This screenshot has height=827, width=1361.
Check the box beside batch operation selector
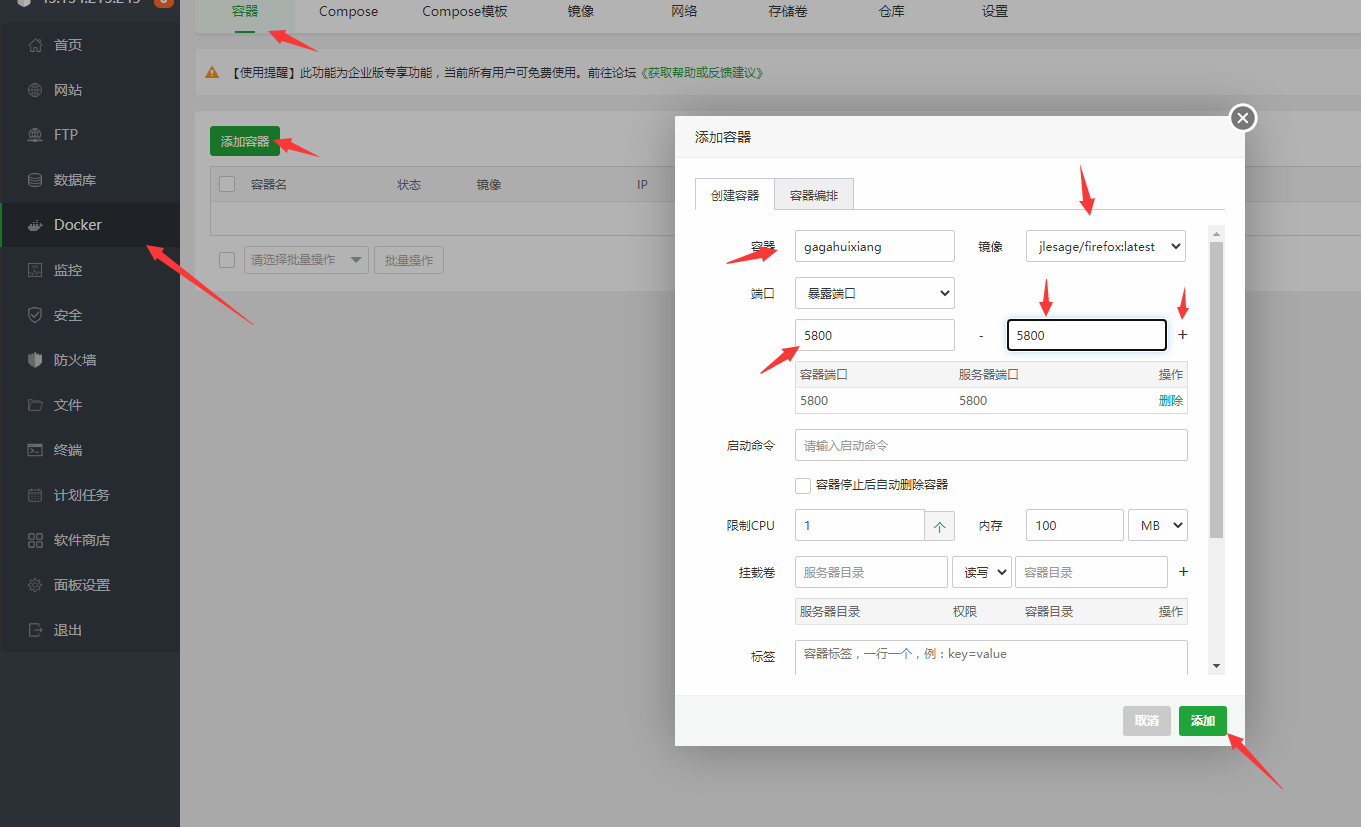(227, 260)
